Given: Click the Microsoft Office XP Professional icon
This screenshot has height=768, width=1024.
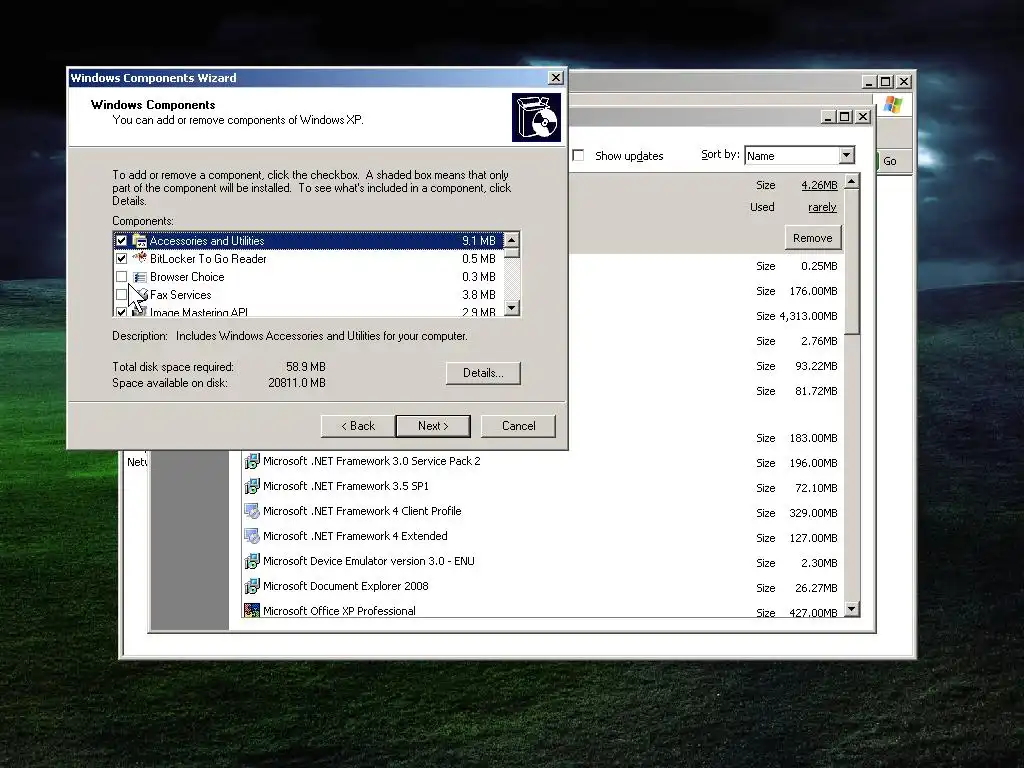Looking at the screenshot, I should tap(251, 611).
